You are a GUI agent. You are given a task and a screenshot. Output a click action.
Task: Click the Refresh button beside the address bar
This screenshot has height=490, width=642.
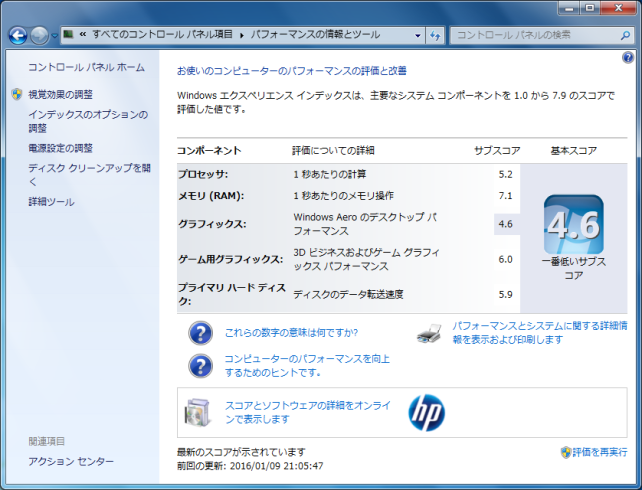click(435, 36)
